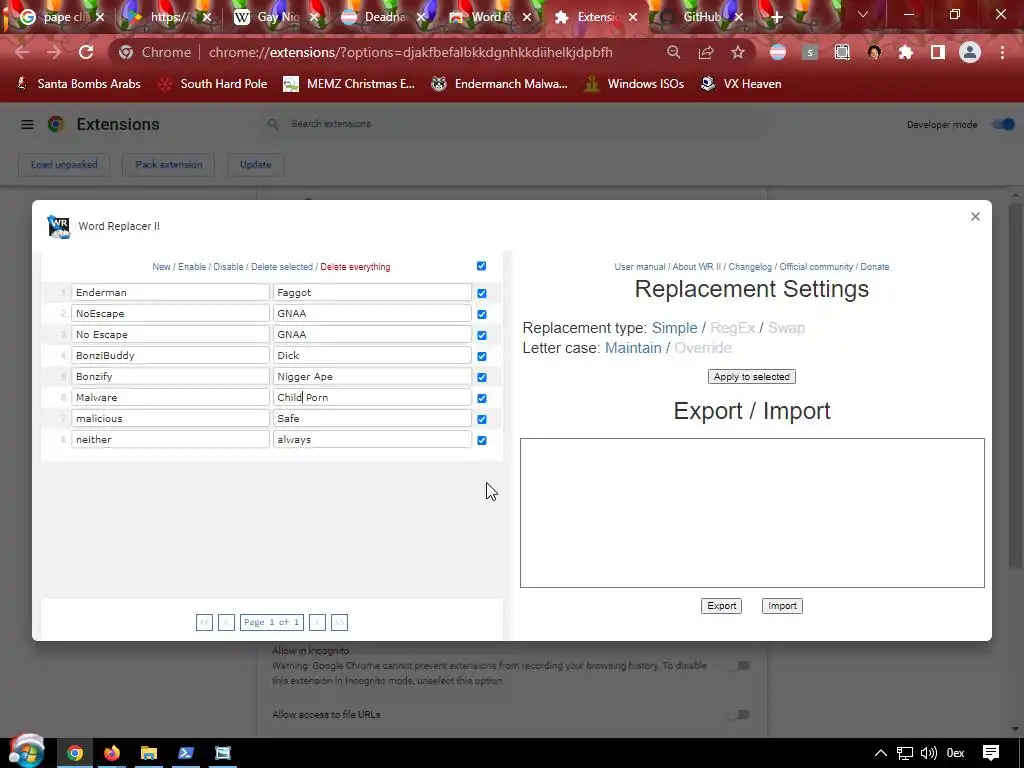Image resolution: width=1024 pixels, height=768 pixels.
Task: Open the tab search chevron dropdown
Action: coord(863,14)
